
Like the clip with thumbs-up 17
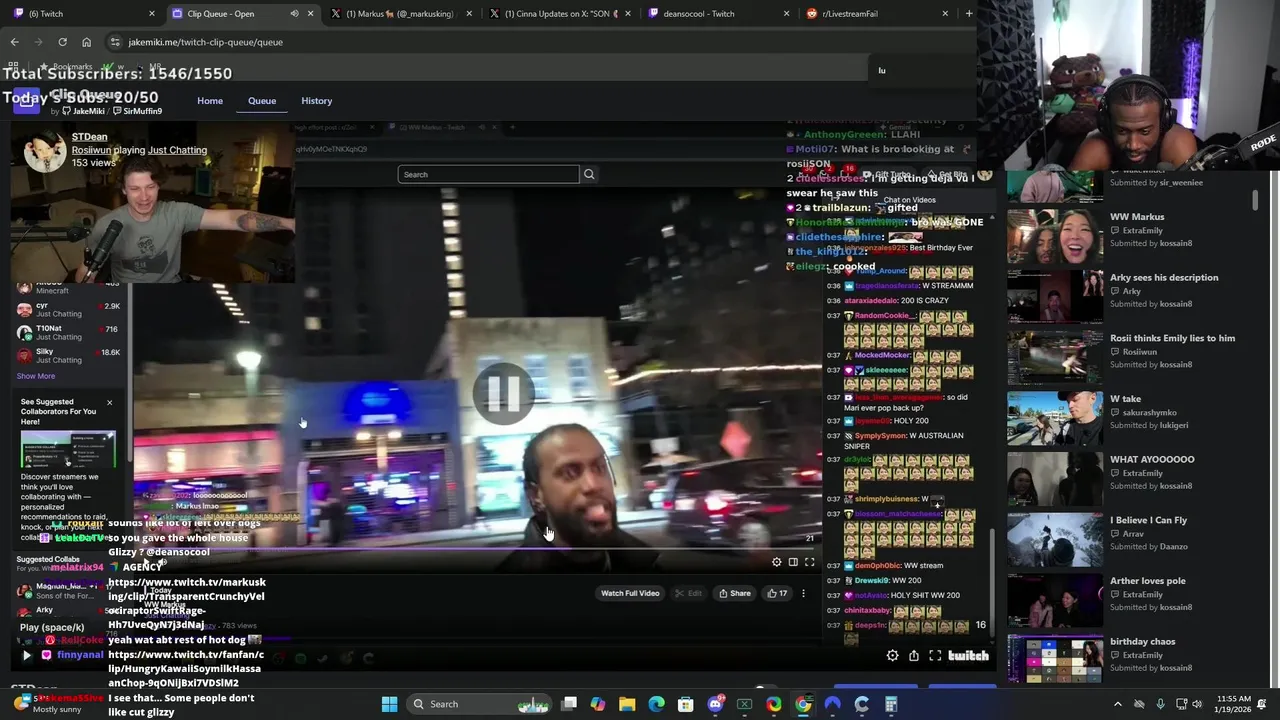776,593
